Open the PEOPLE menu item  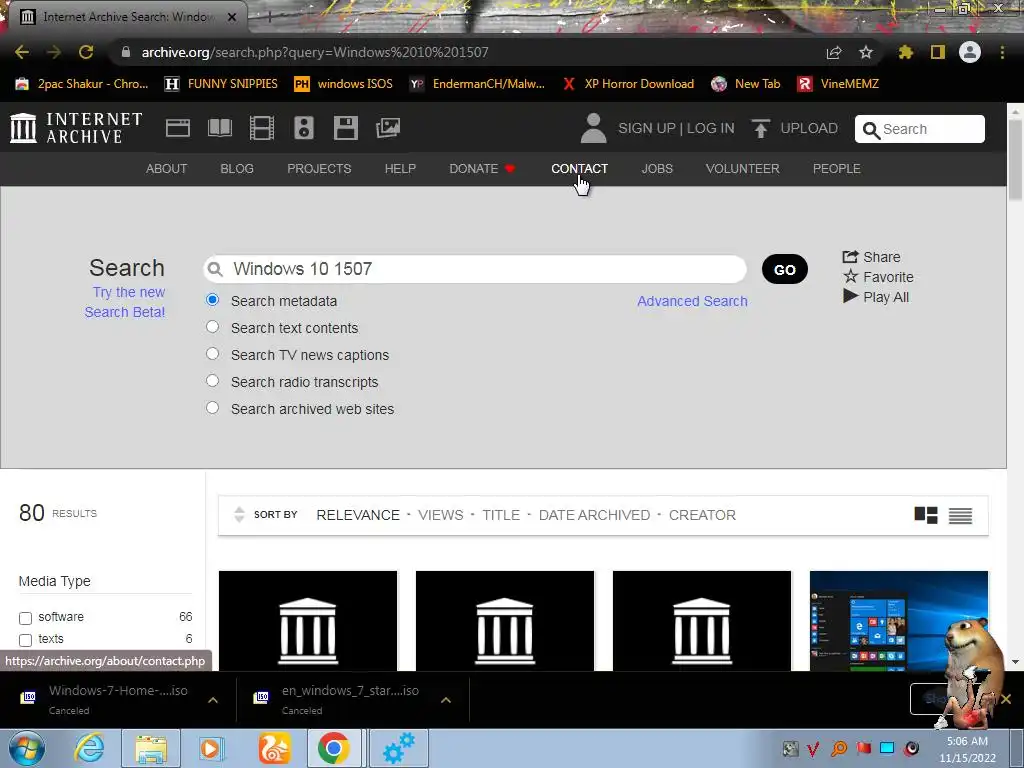[837, 168]
